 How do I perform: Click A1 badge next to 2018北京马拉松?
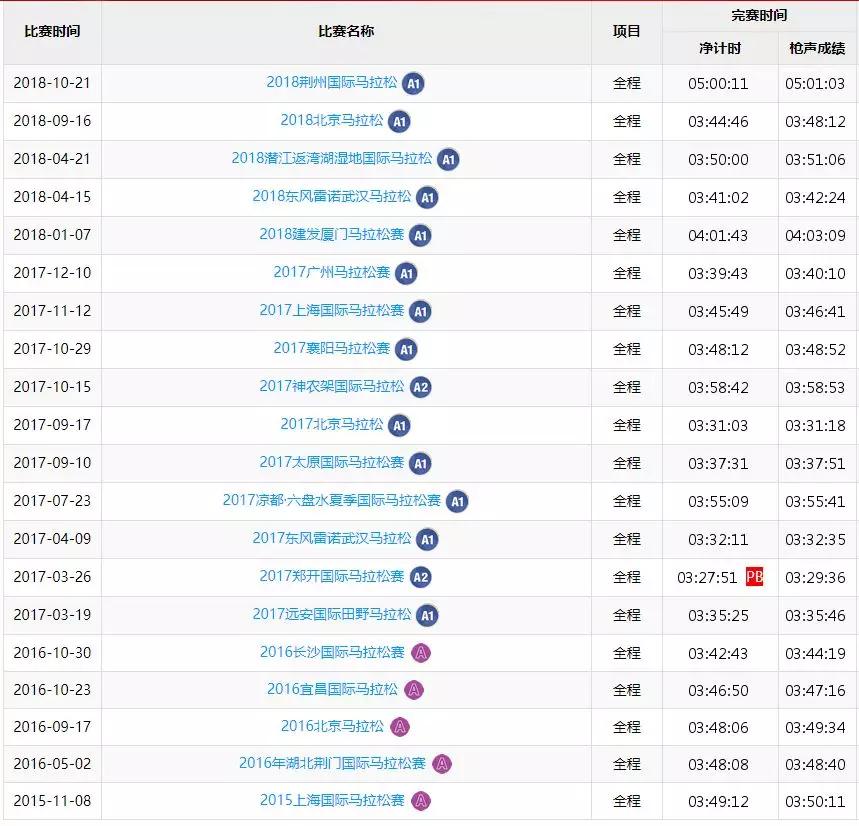coord(399,122)
